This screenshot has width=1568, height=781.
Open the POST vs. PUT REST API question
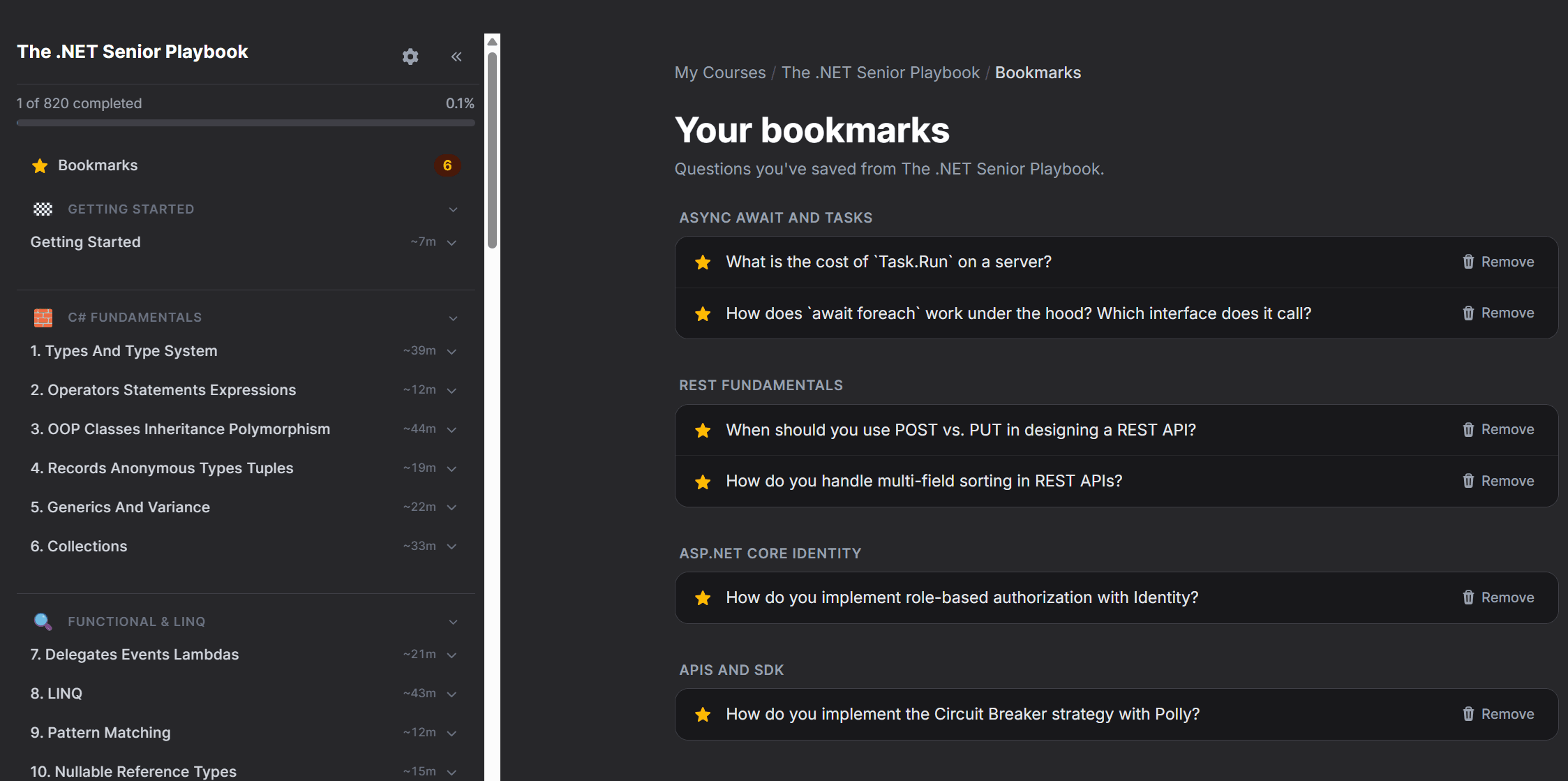961,430
